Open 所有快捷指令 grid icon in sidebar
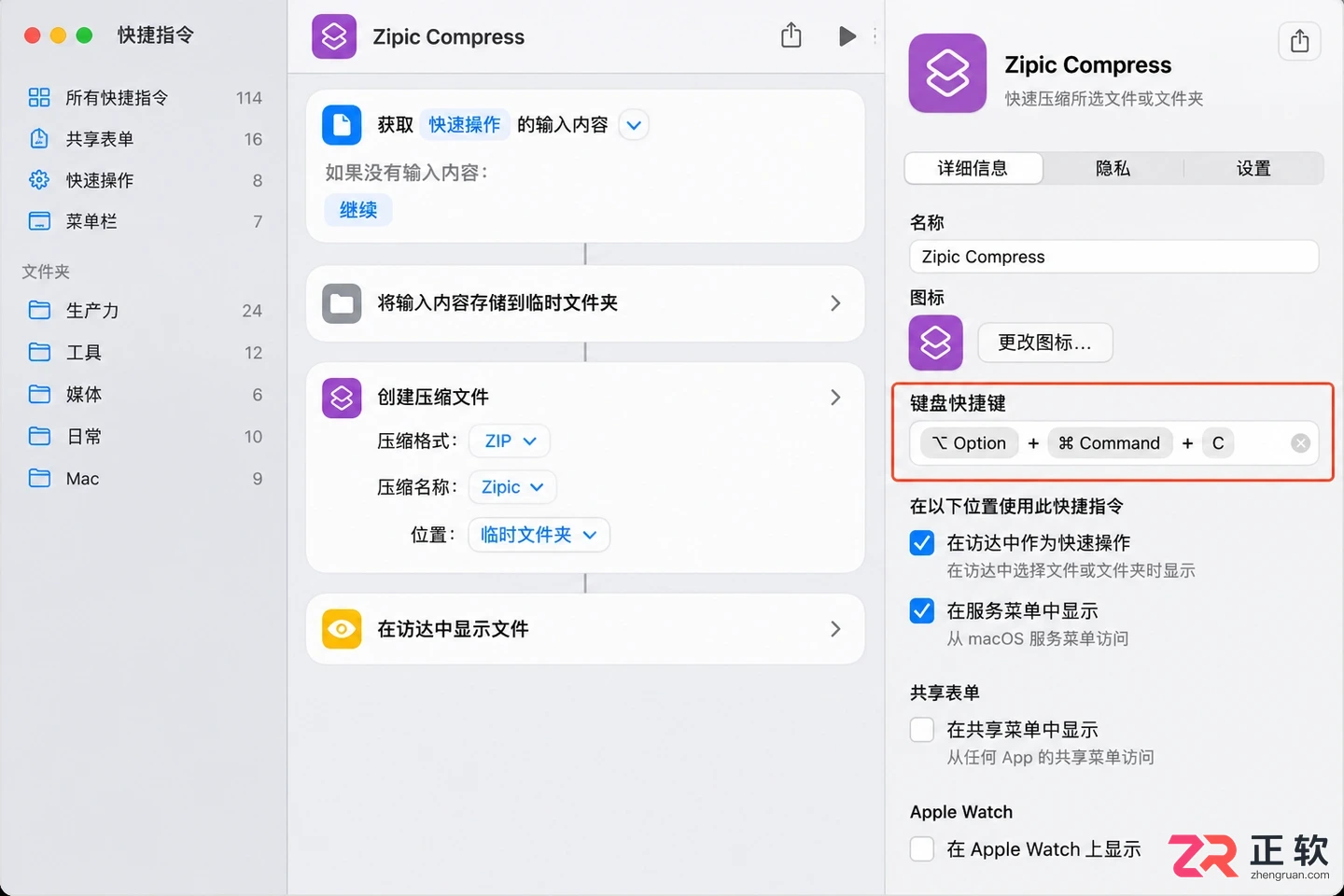The width and height of the screenshot is (1344, 896). (x=39, y=97)
